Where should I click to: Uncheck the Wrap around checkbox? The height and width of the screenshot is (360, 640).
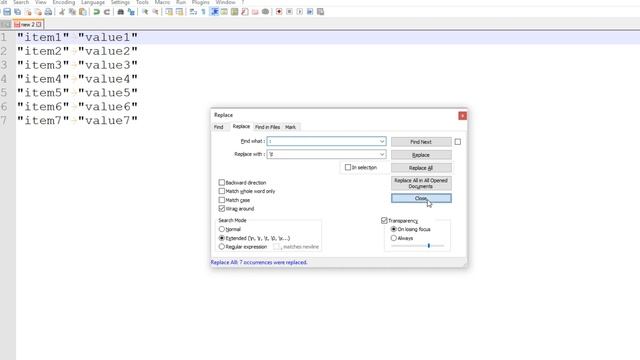coord(222,209)
